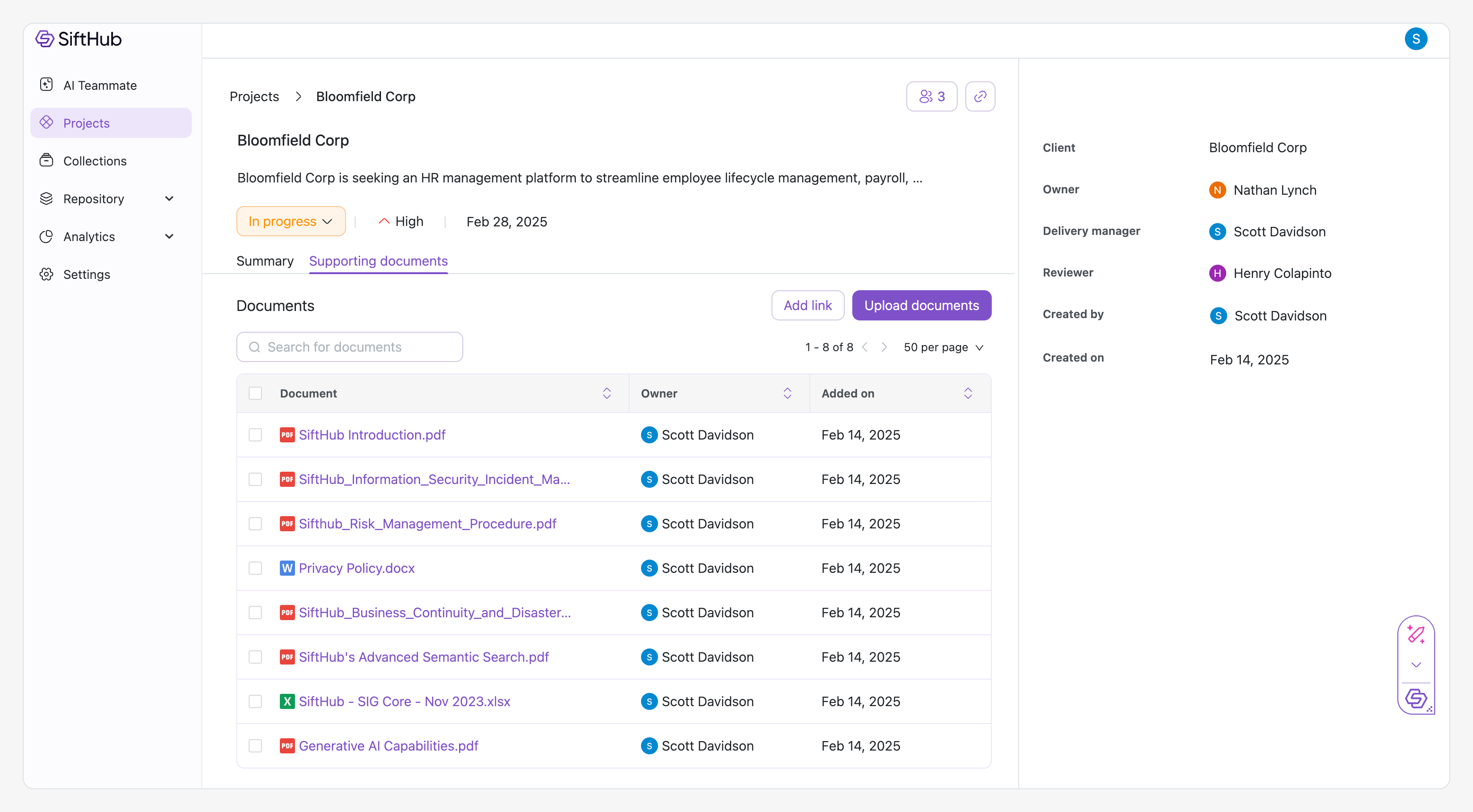Tick checkbox for Privacy Policy.docx
Viewport: 1473px width, 812px height.
(255, 568)
